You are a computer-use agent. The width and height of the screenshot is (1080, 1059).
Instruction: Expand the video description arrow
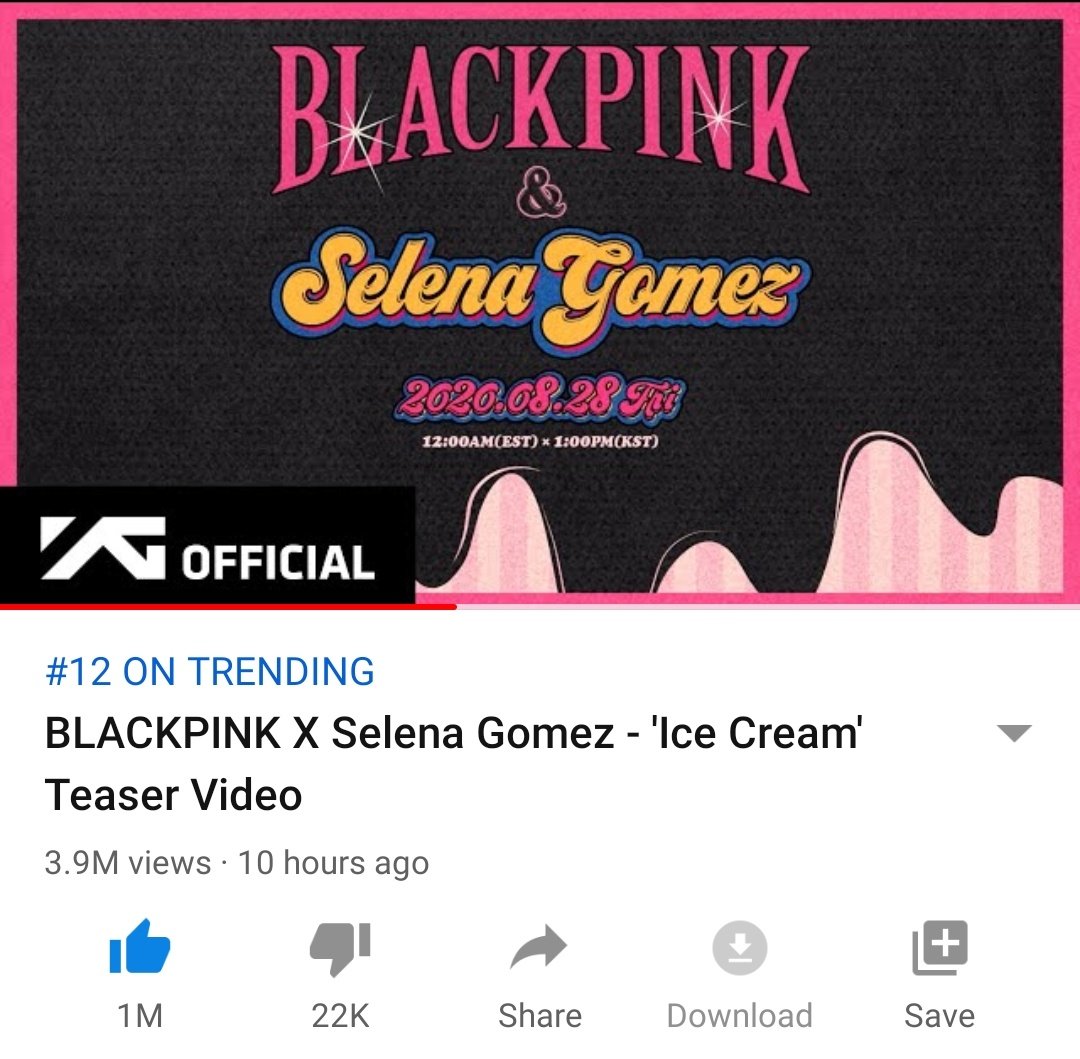(1014, 733)
